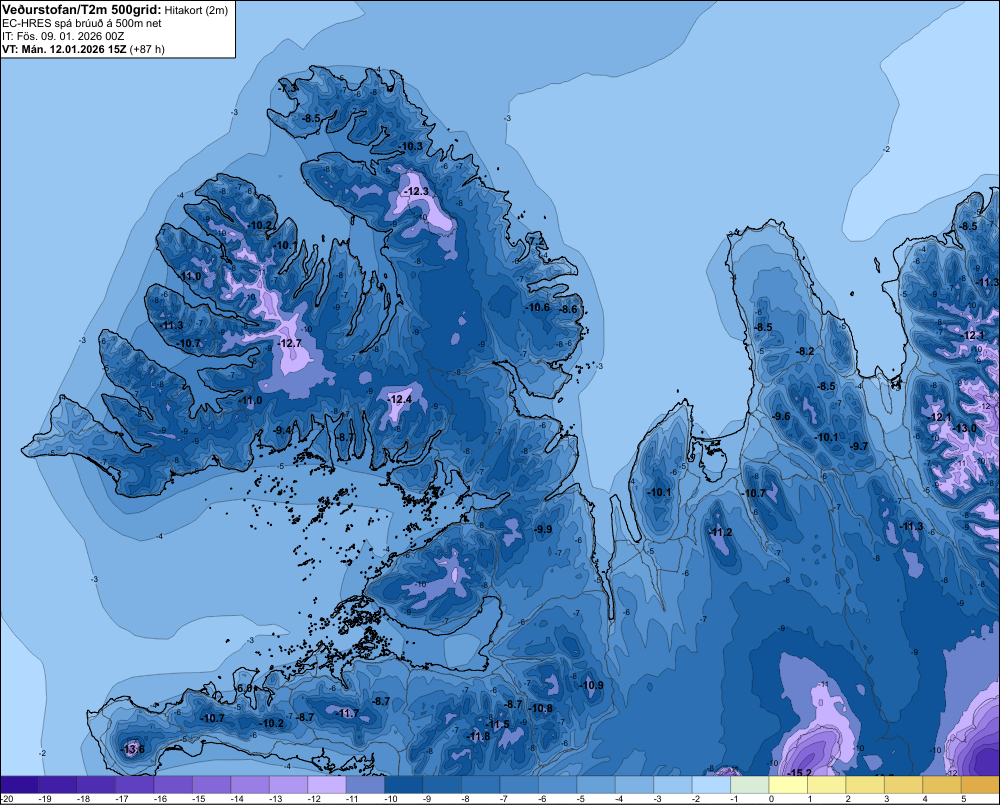The image size is (1000, 805).
Task: Click the -12.7 temperature label
Action: point(290,343)
